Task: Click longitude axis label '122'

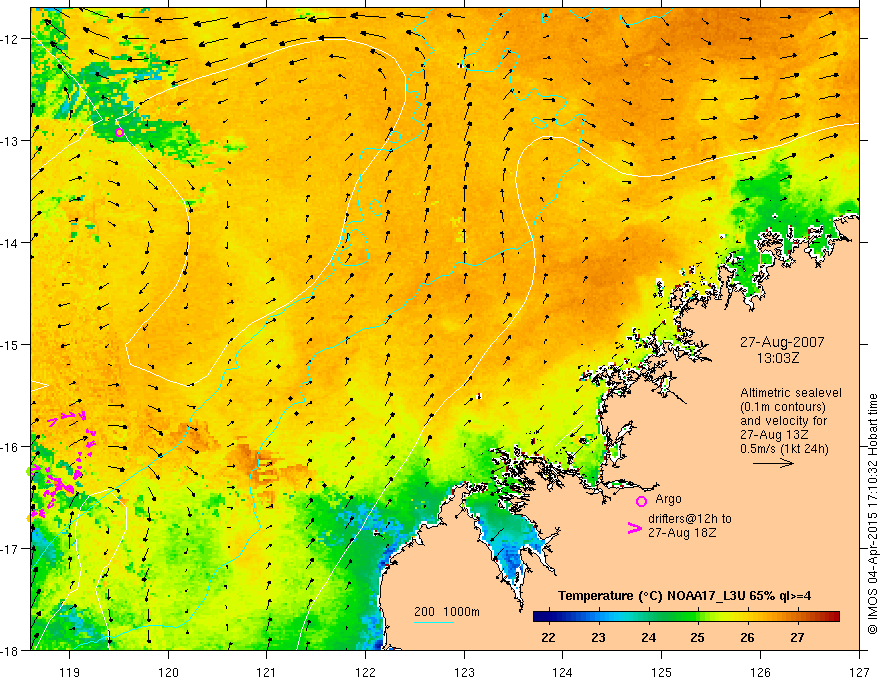Action: point(365,672)
